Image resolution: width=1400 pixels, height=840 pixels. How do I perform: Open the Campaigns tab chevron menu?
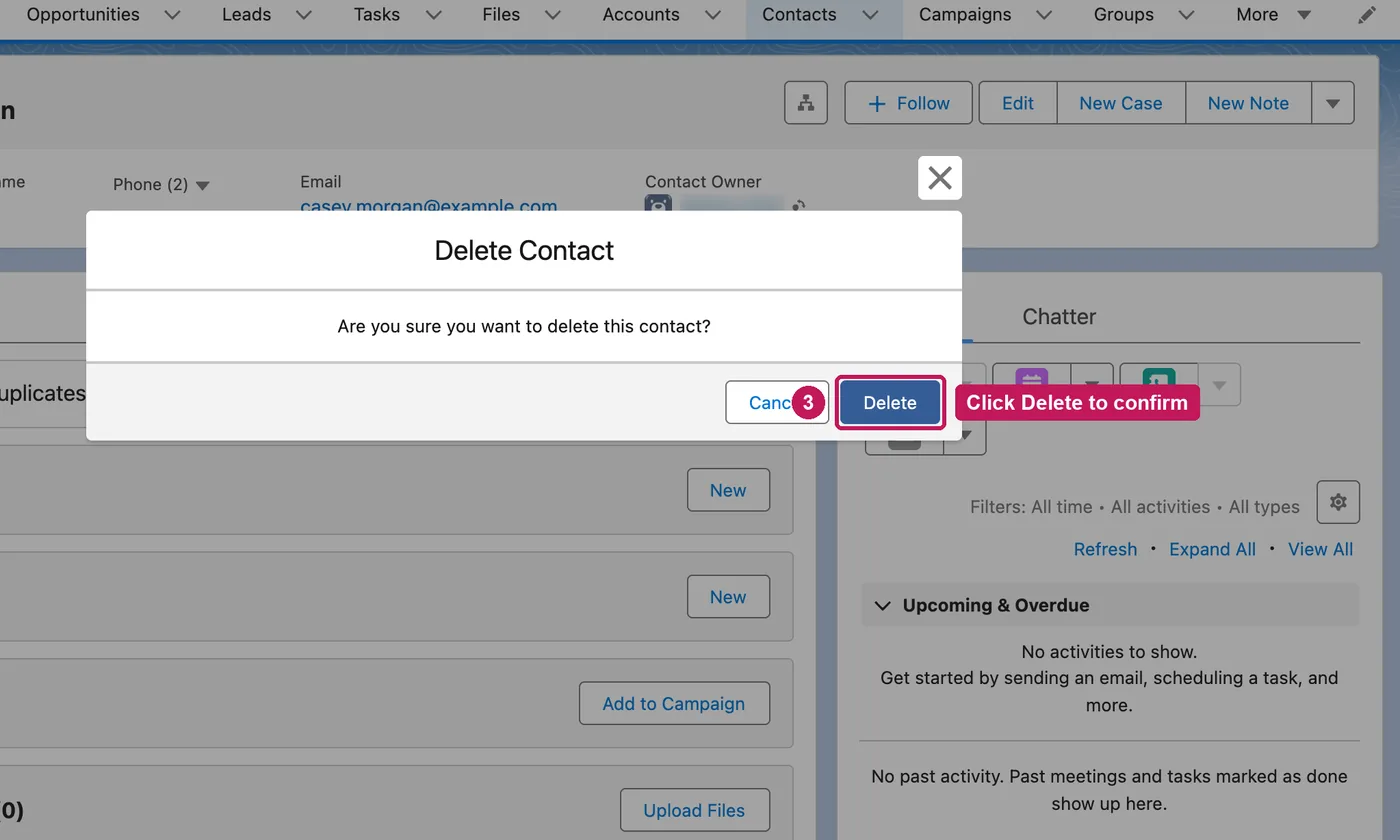pos(1044,15)
